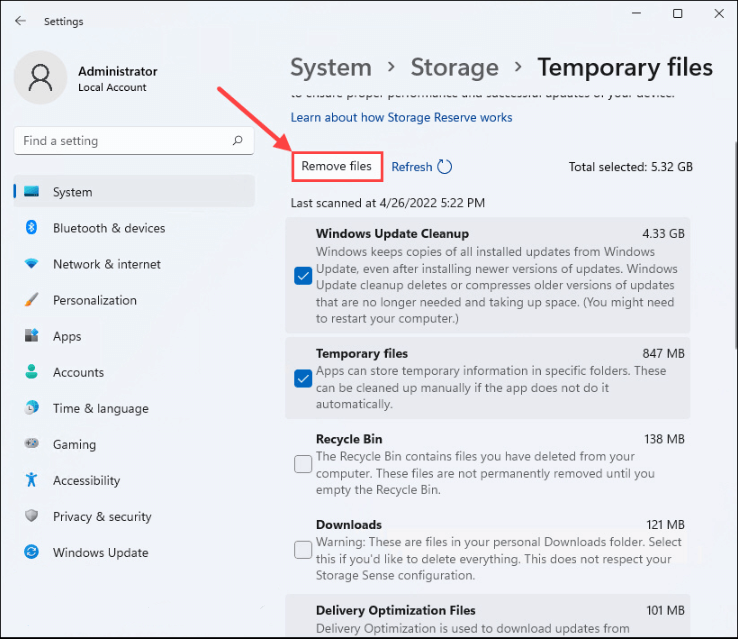Uncheck the Windows Update Cleanup checkbox
Viewport: 738px width, 639px height.
point(303,276)
